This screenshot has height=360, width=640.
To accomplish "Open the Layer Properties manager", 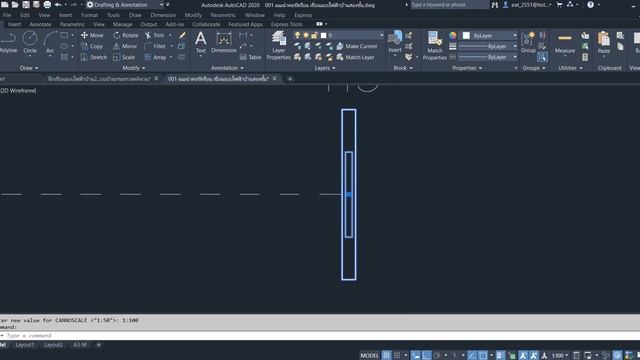I will [x=279, y=46].
